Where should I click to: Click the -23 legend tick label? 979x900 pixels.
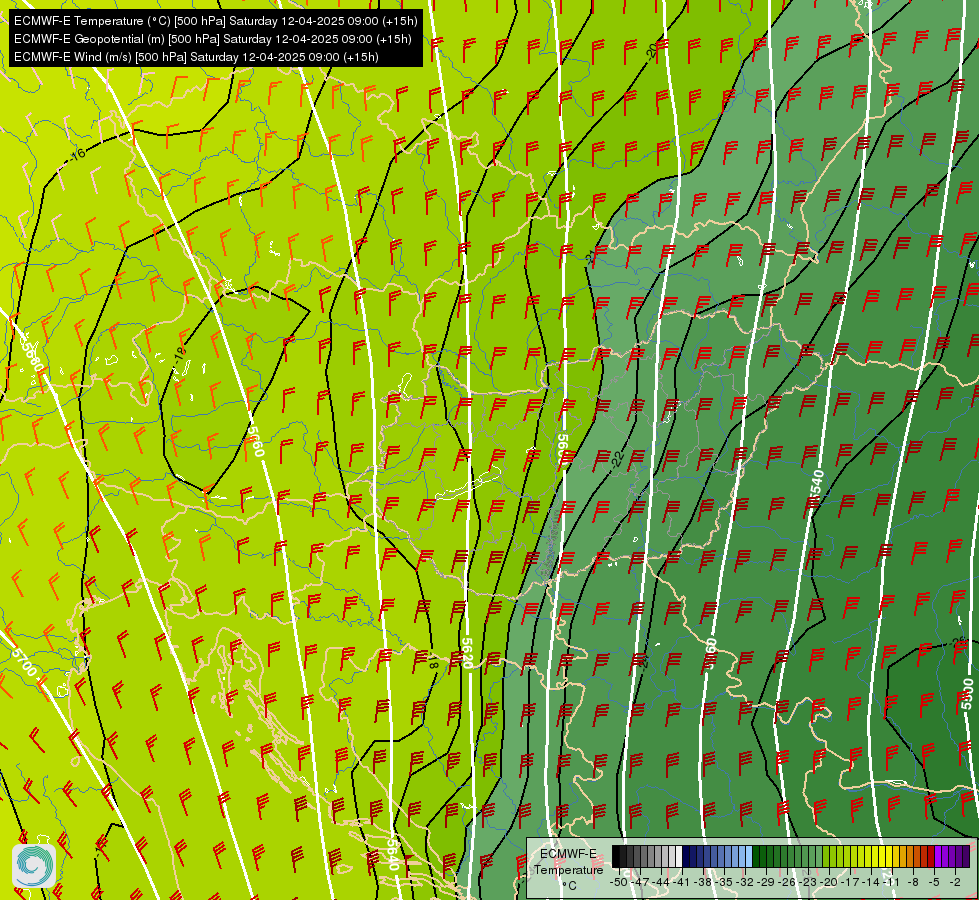coord(808,882)
